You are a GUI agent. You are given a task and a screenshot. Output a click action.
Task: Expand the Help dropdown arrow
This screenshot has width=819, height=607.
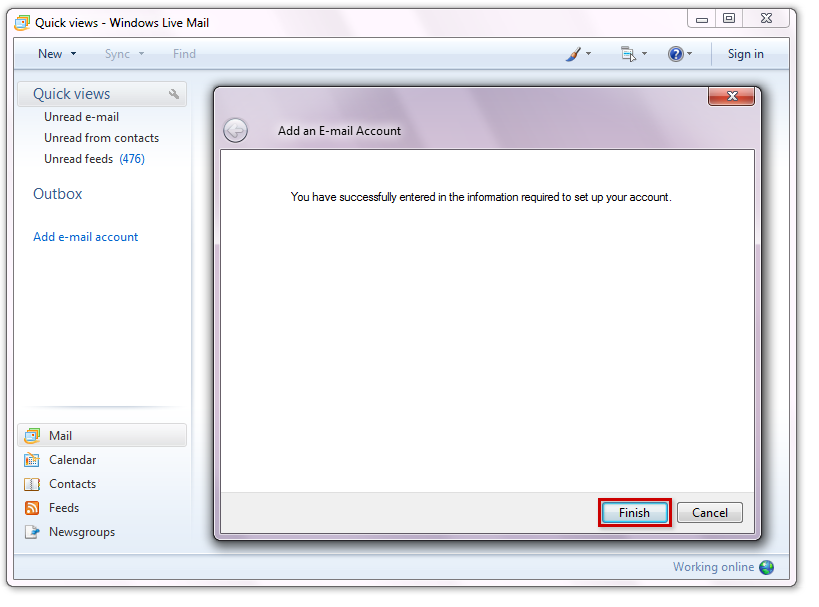689,54
